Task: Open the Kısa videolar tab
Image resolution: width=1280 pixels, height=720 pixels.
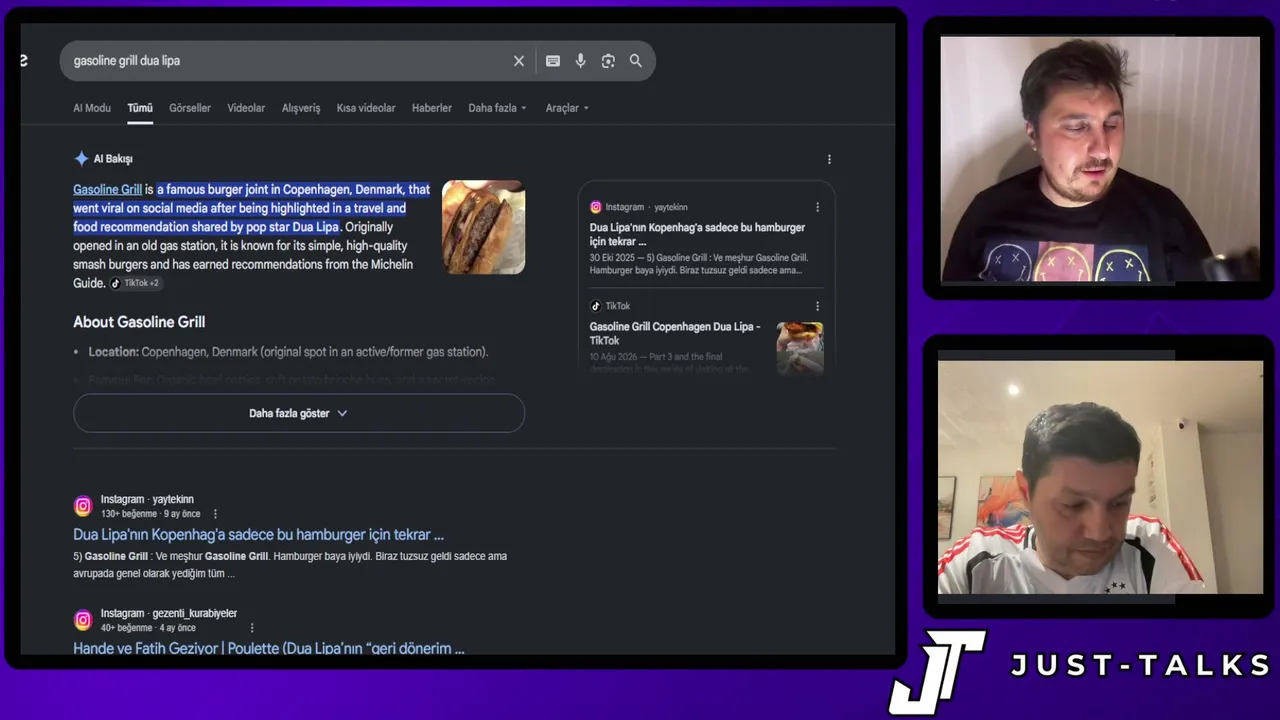Action: tap(366, 108)
